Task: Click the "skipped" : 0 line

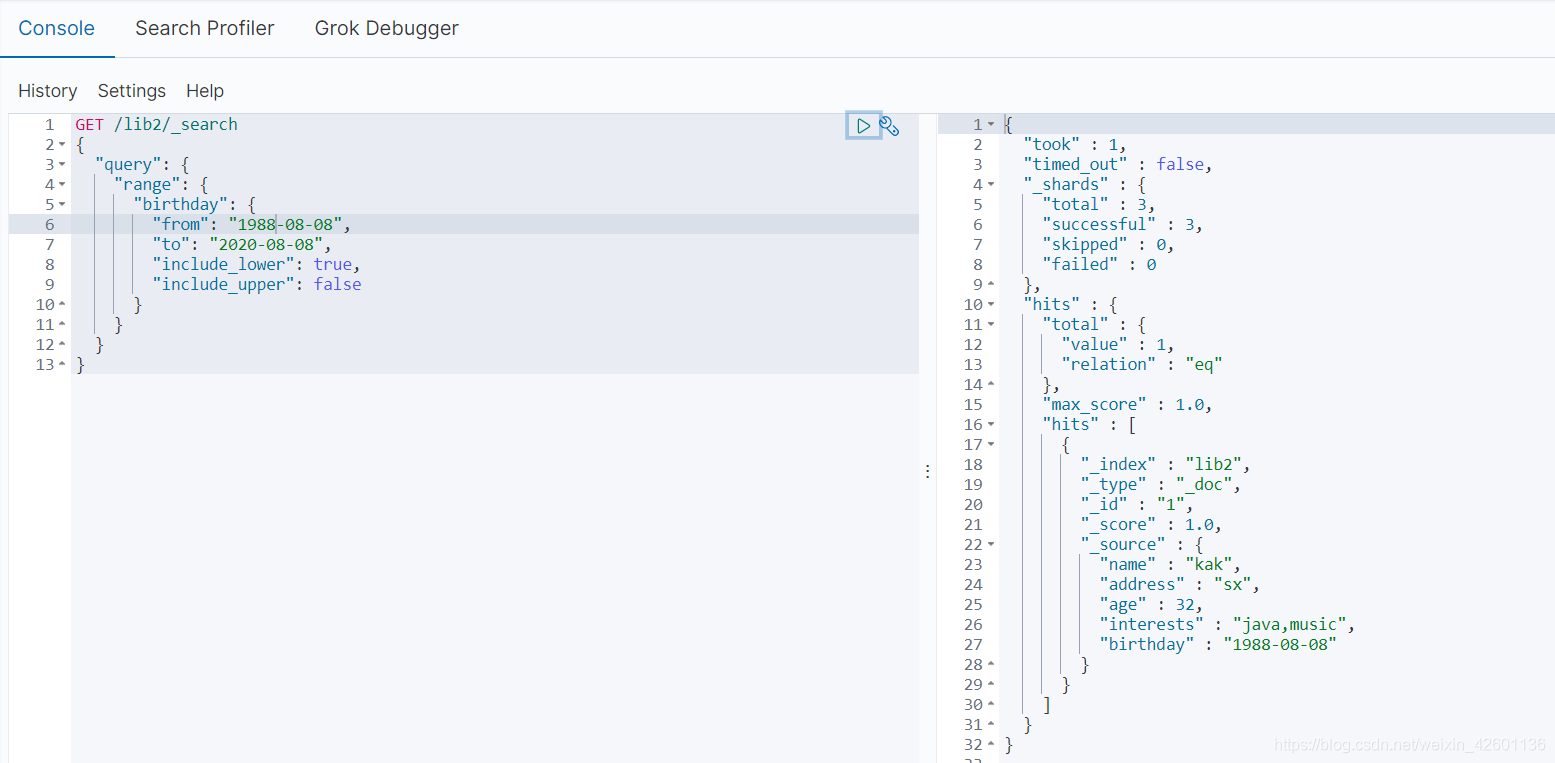Action: (1108, 244)
